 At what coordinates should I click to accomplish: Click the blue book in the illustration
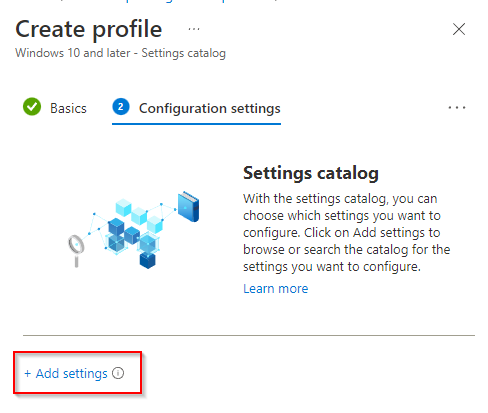pyautogui.click(x=188, y=207)
